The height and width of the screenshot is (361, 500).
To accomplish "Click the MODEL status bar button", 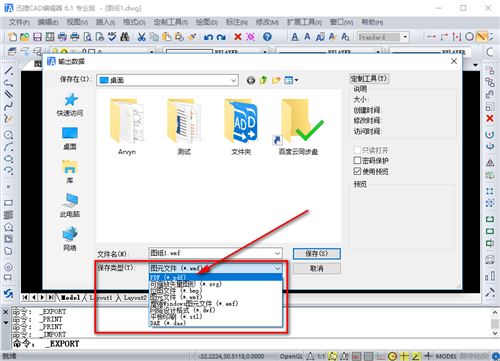I will coord(446,356).
